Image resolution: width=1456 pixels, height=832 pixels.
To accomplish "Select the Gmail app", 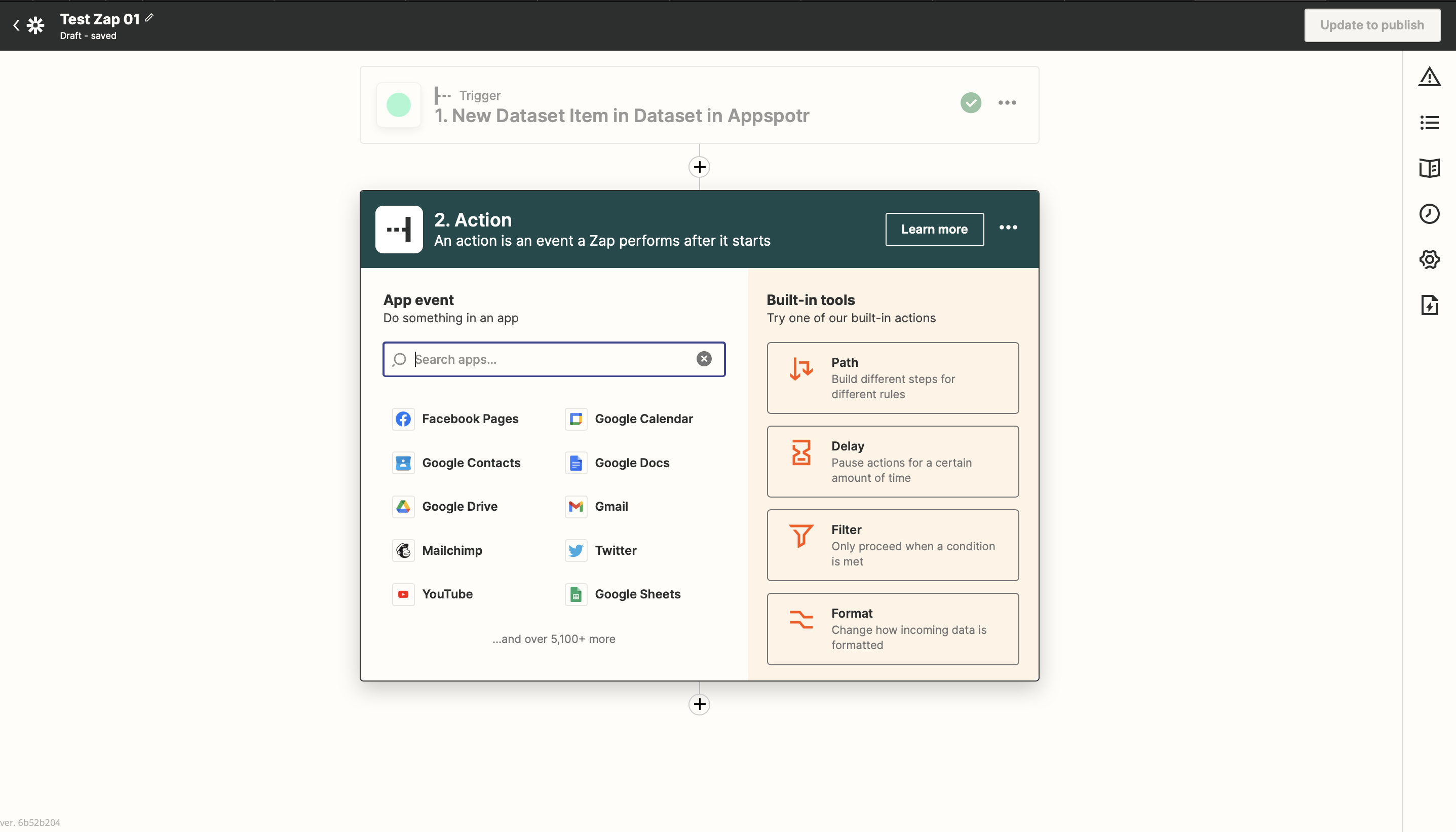I will click(x=596, y=506).
